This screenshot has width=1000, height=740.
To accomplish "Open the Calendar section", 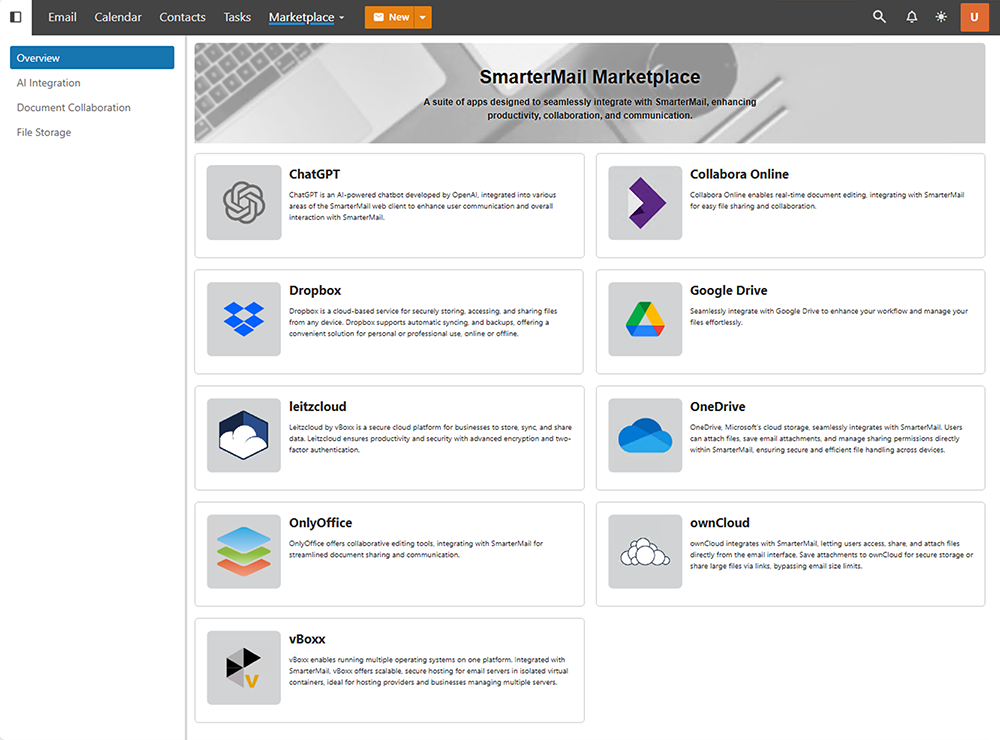I will click(x=118, y=17).
